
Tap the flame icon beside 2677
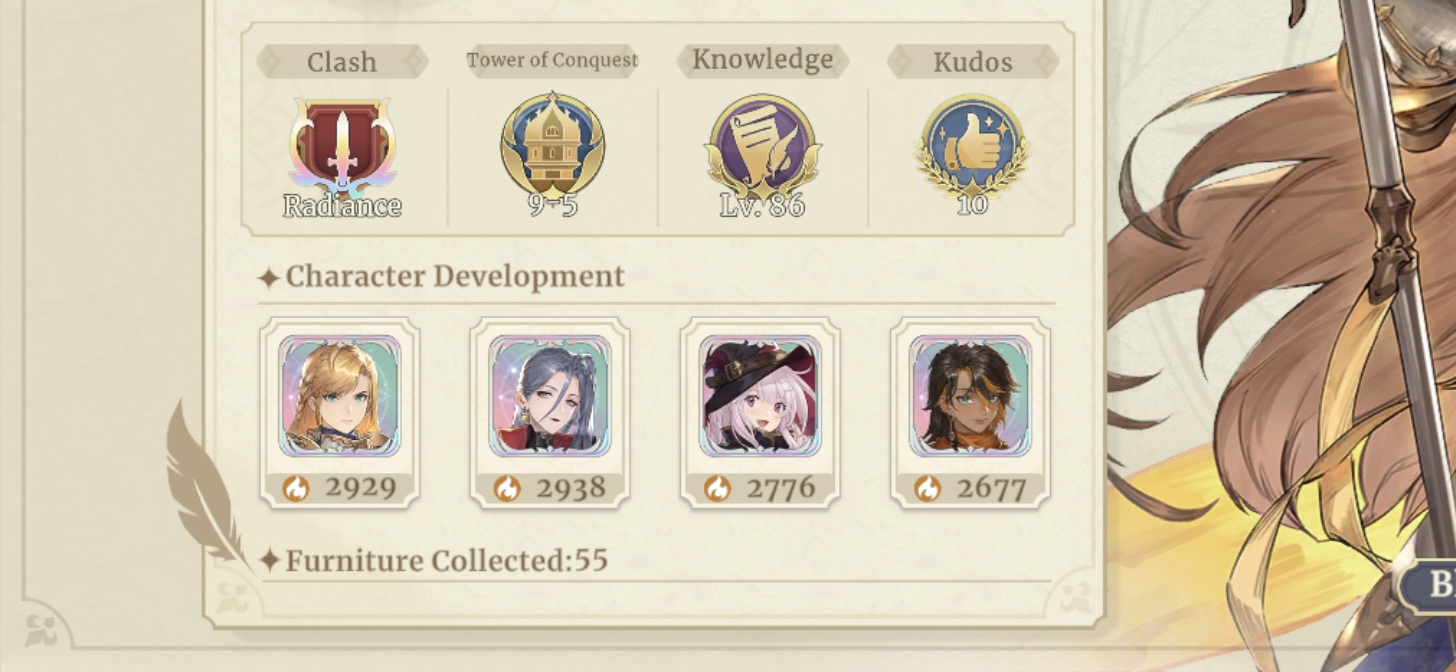point(927,488)
